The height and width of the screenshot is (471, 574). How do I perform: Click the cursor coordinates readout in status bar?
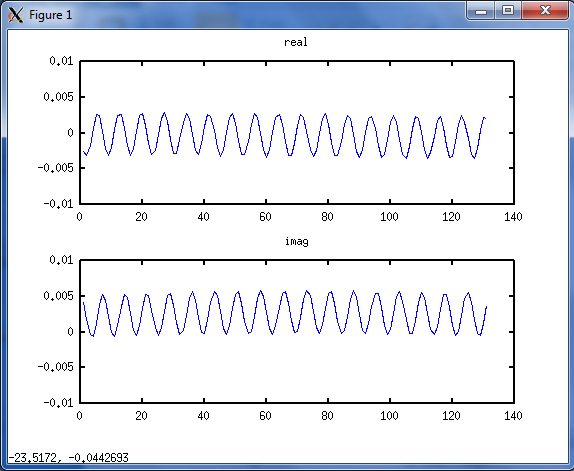68,457
